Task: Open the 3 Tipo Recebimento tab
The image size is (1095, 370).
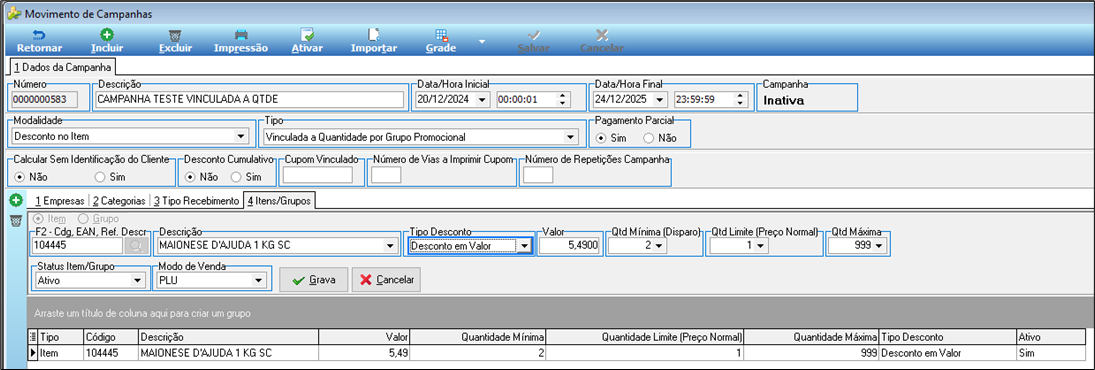Action: click(196, 201)
